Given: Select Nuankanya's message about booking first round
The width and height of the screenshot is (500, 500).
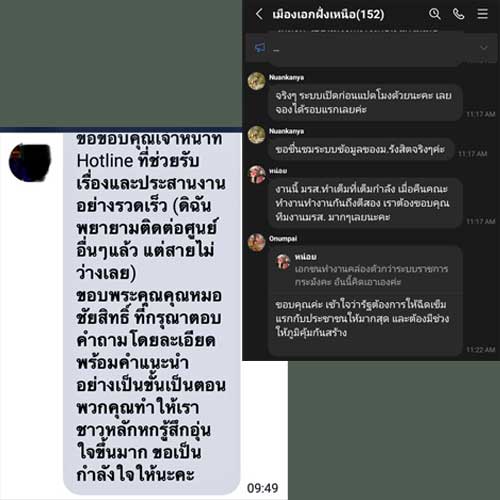Looking at the screenshot, I should click(x=365, y=102).
